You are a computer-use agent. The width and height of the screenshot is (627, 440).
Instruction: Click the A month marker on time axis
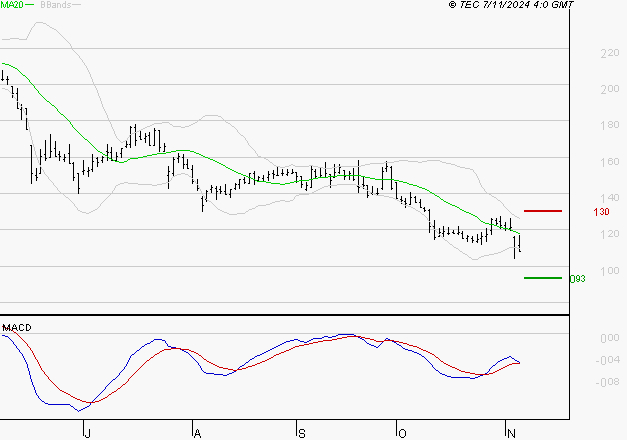click(x=197, y=432)
